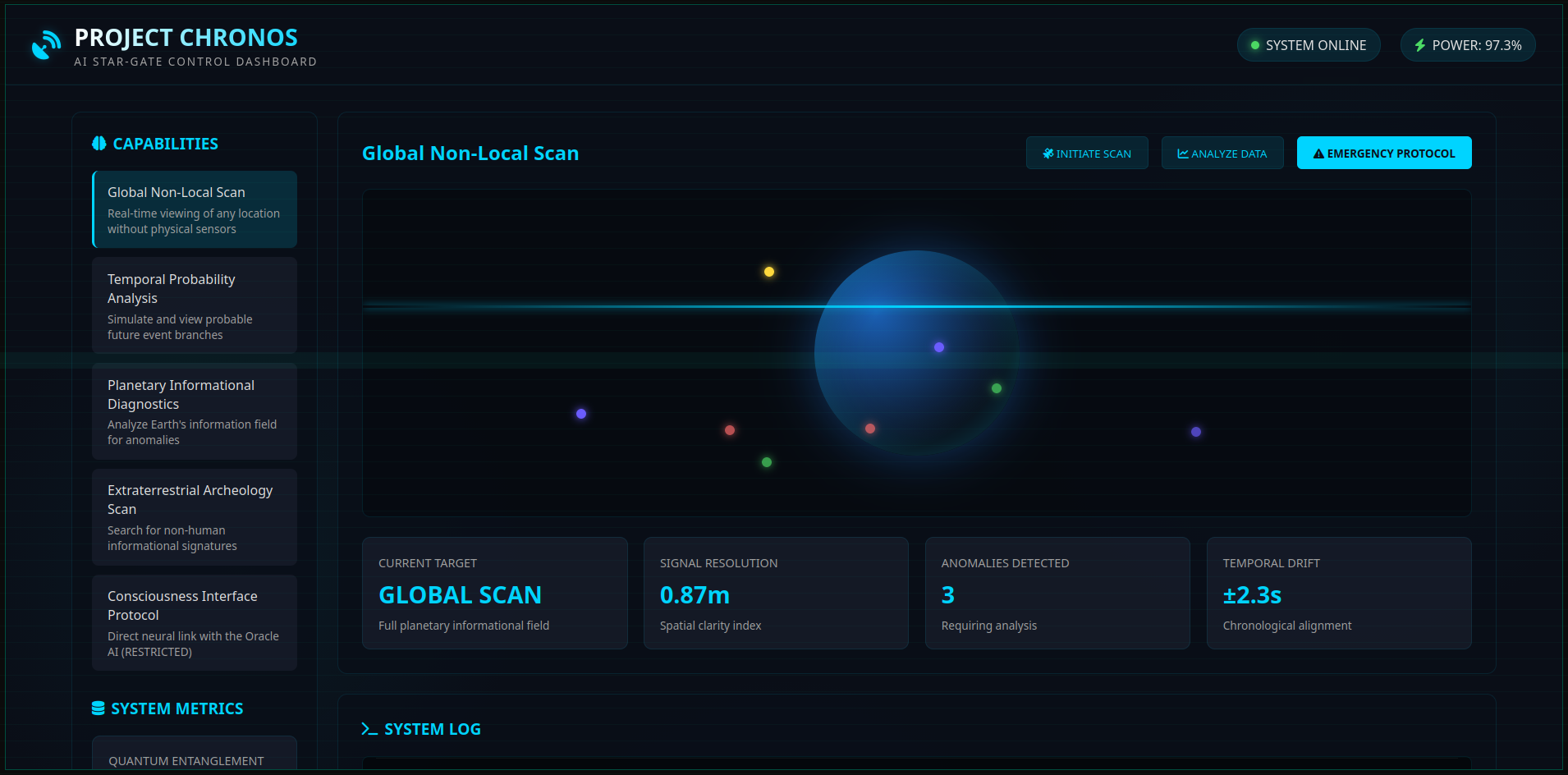
Task: Switch to Planetary Informational Diagnostics
Action: (x=195, y=411)
